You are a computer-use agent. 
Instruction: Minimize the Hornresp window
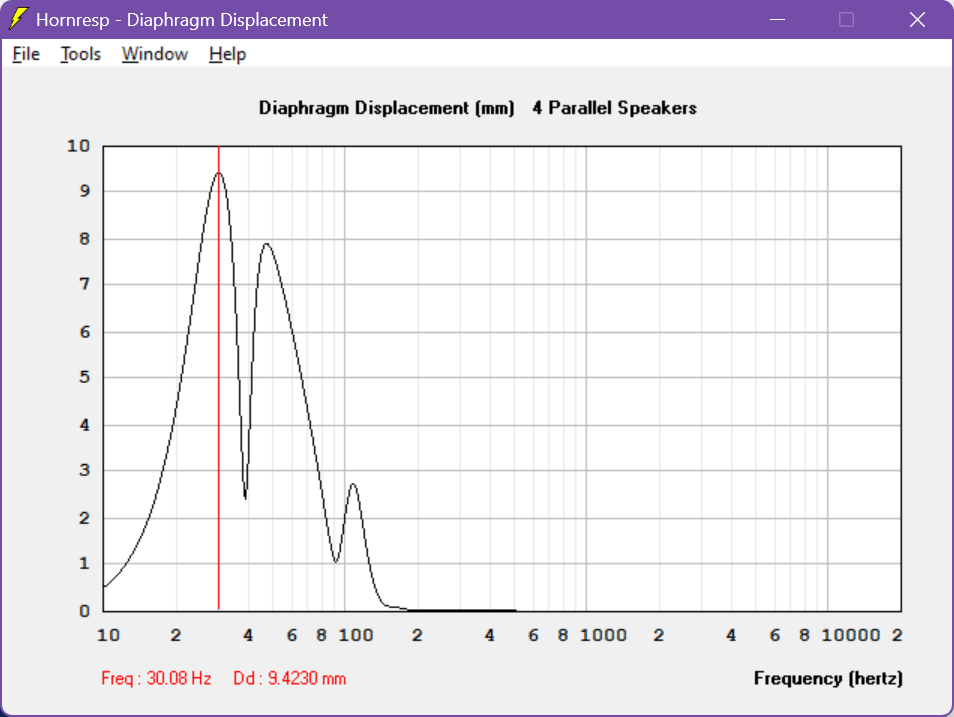click(777, 19)
